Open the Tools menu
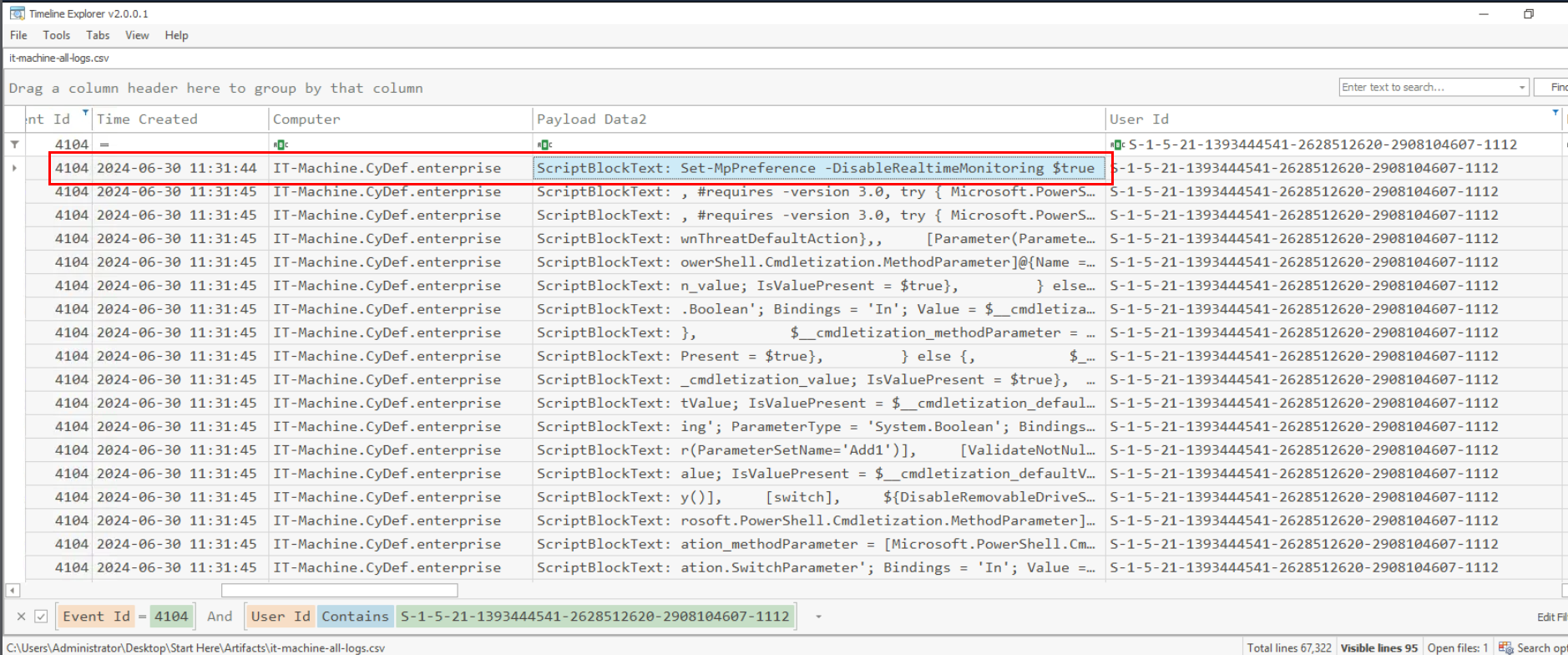The height and width of the screenshot is (655, 1568). tap(56, 35)
